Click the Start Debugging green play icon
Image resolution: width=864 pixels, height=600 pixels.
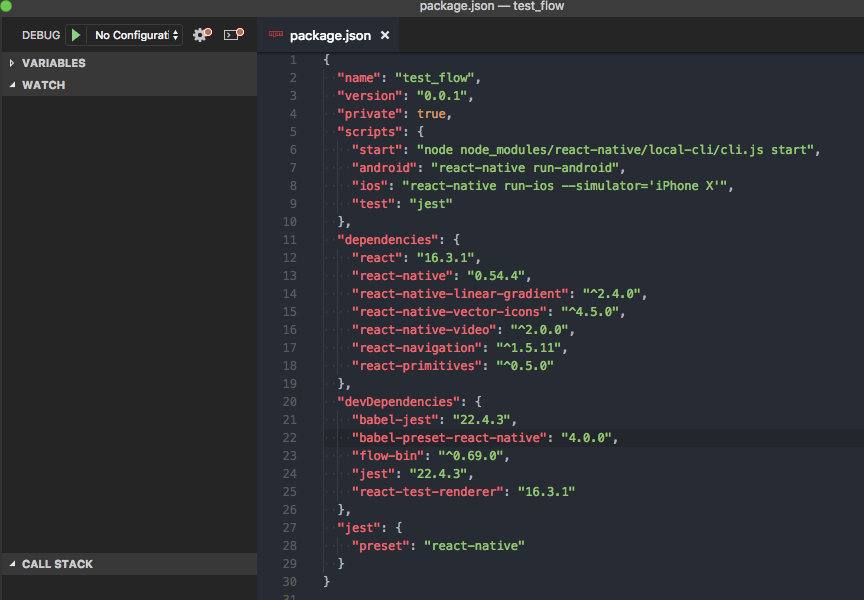point(76,34)
